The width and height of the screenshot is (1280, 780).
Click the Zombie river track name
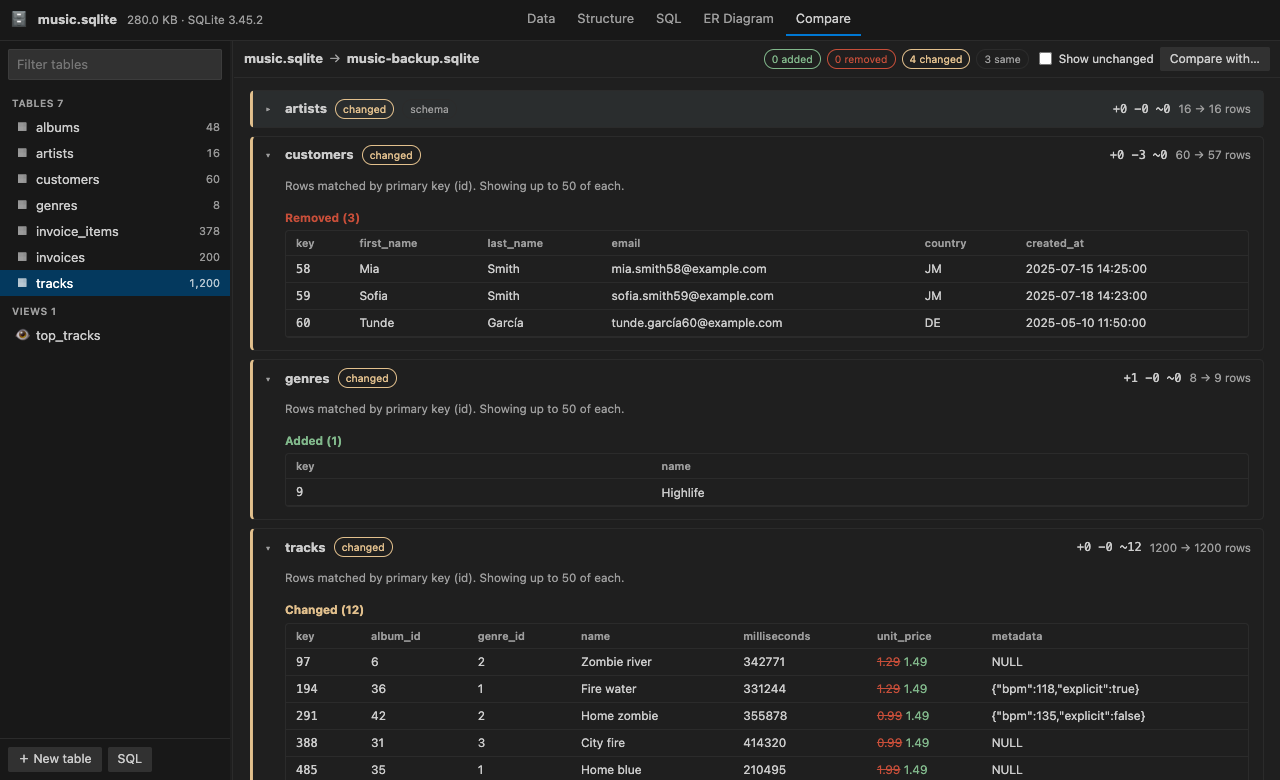(x=616, y=662)
